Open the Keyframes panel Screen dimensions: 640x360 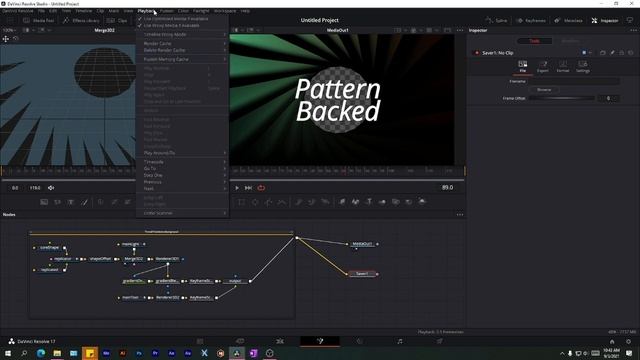click(x=531, y=20)
